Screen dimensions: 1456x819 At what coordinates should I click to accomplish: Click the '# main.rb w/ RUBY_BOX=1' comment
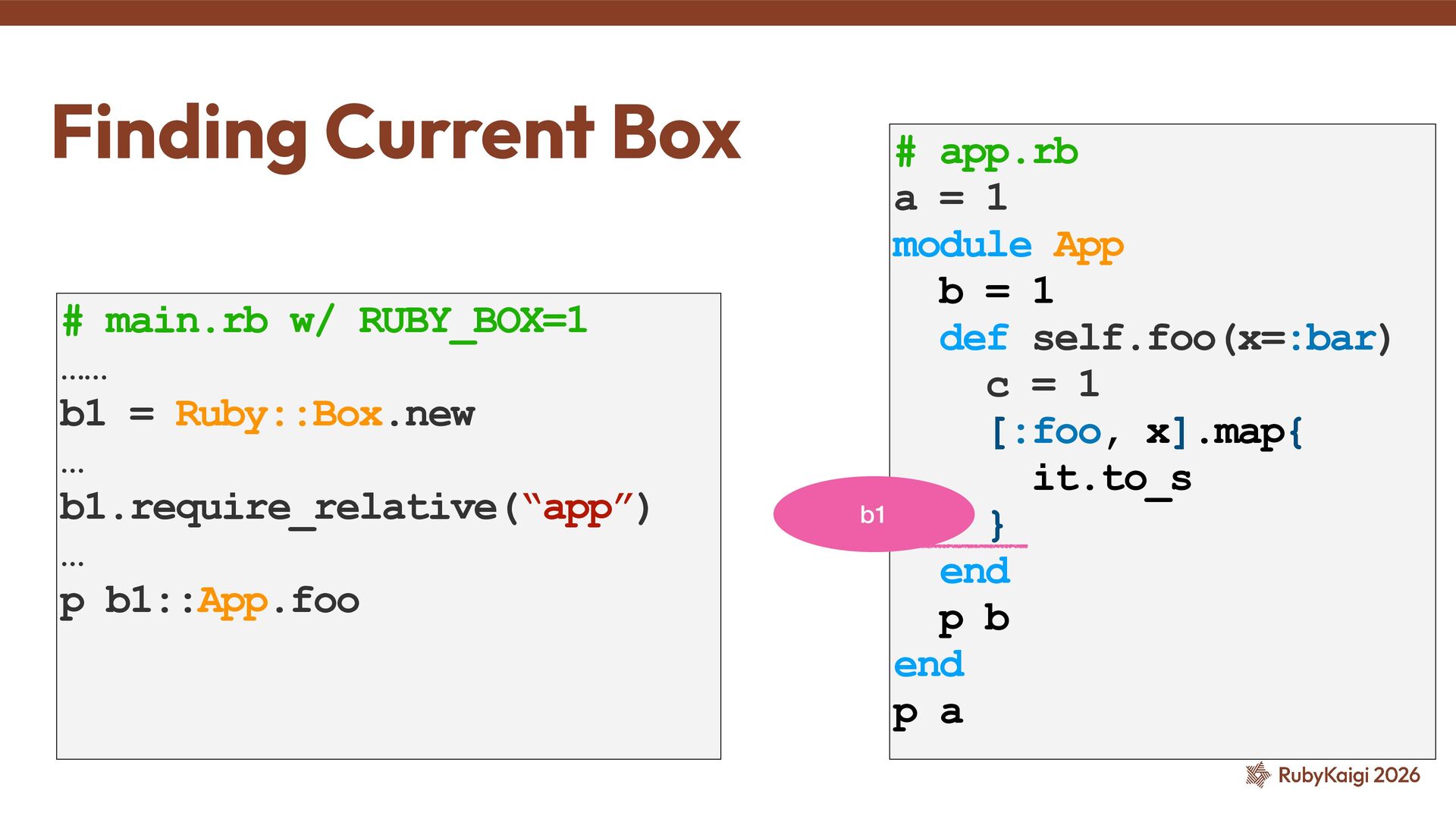[325, 321]
